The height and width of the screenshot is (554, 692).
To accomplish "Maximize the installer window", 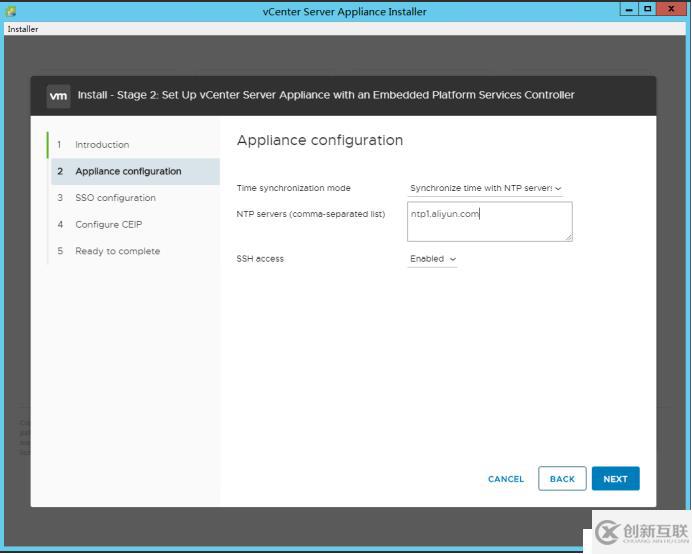I will click(x=647, y=9).
